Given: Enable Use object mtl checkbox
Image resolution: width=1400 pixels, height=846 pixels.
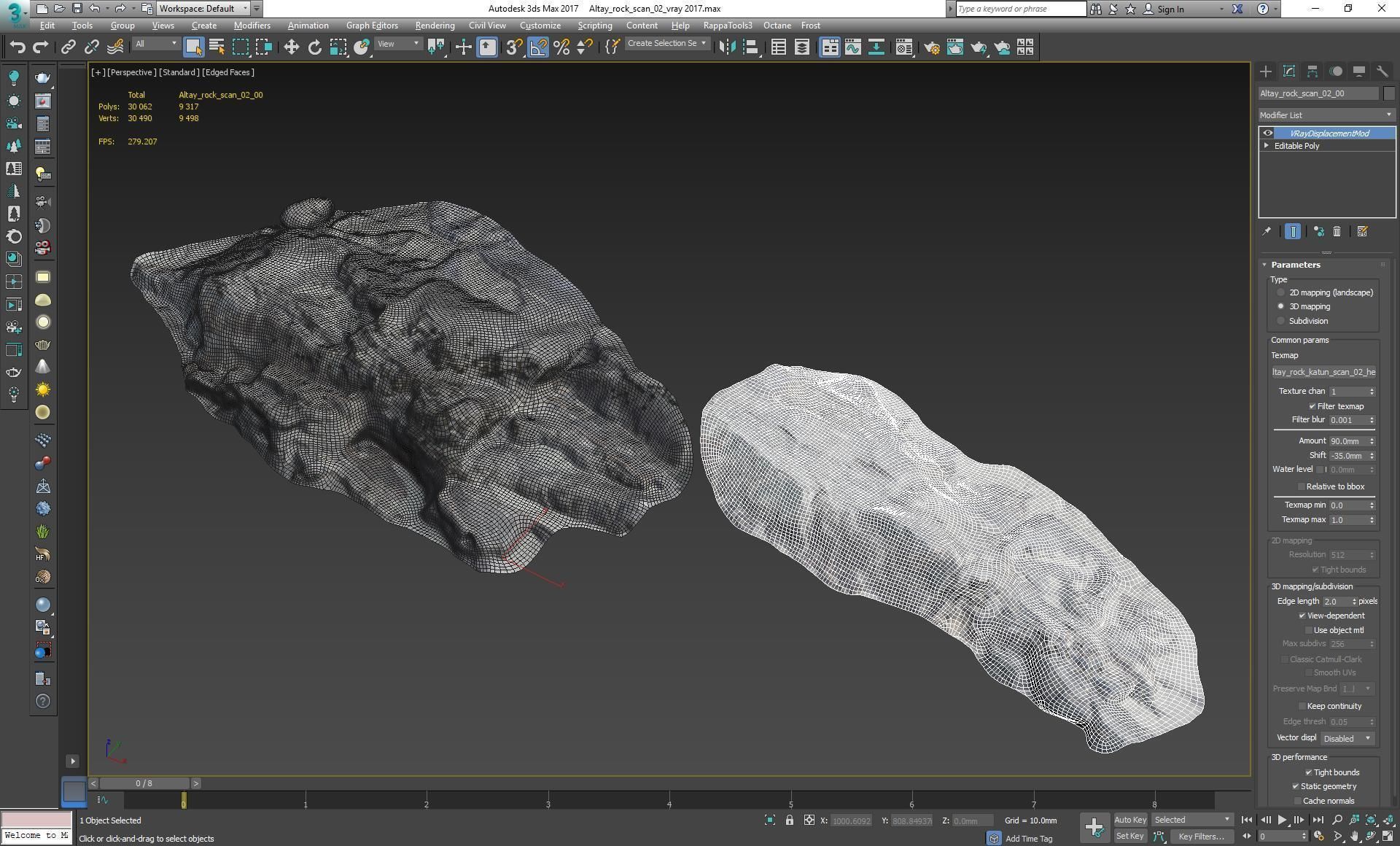Looking at the screenshot, I should tap(1308, 630).
